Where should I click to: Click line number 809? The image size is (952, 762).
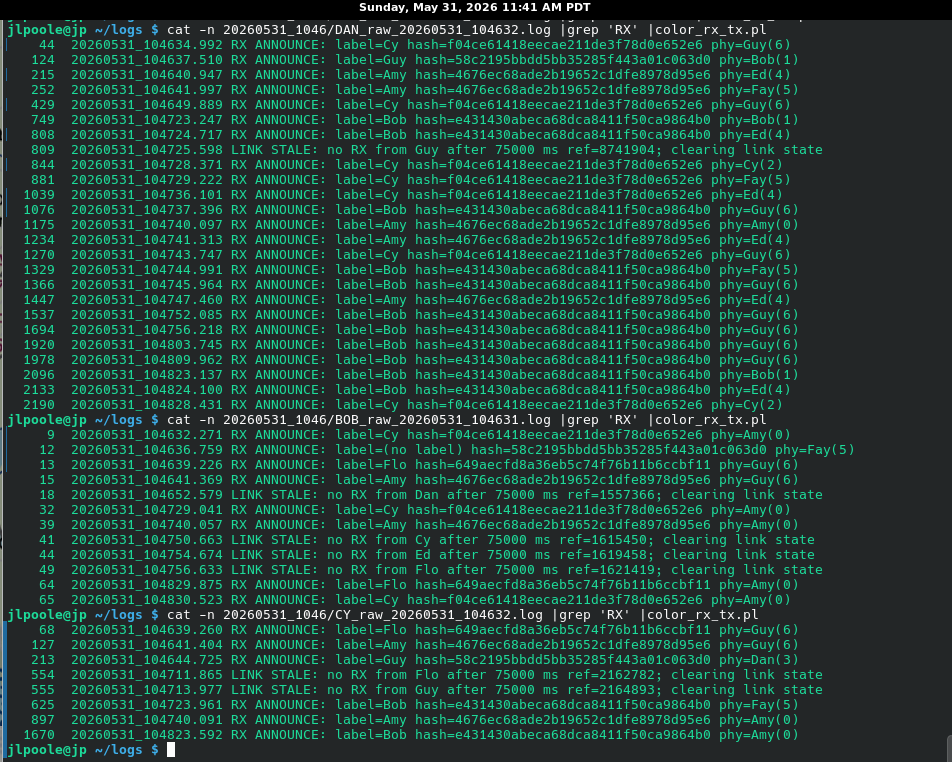(42, 150)
